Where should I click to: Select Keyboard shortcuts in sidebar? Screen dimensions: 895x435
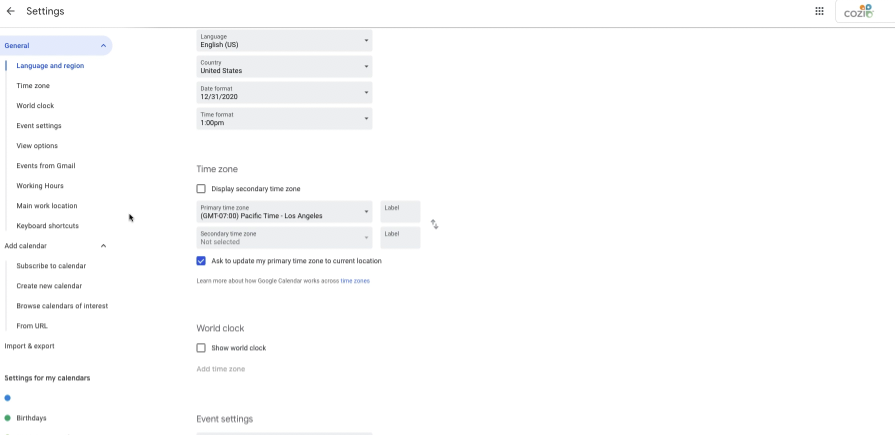(x=47, y=225)
